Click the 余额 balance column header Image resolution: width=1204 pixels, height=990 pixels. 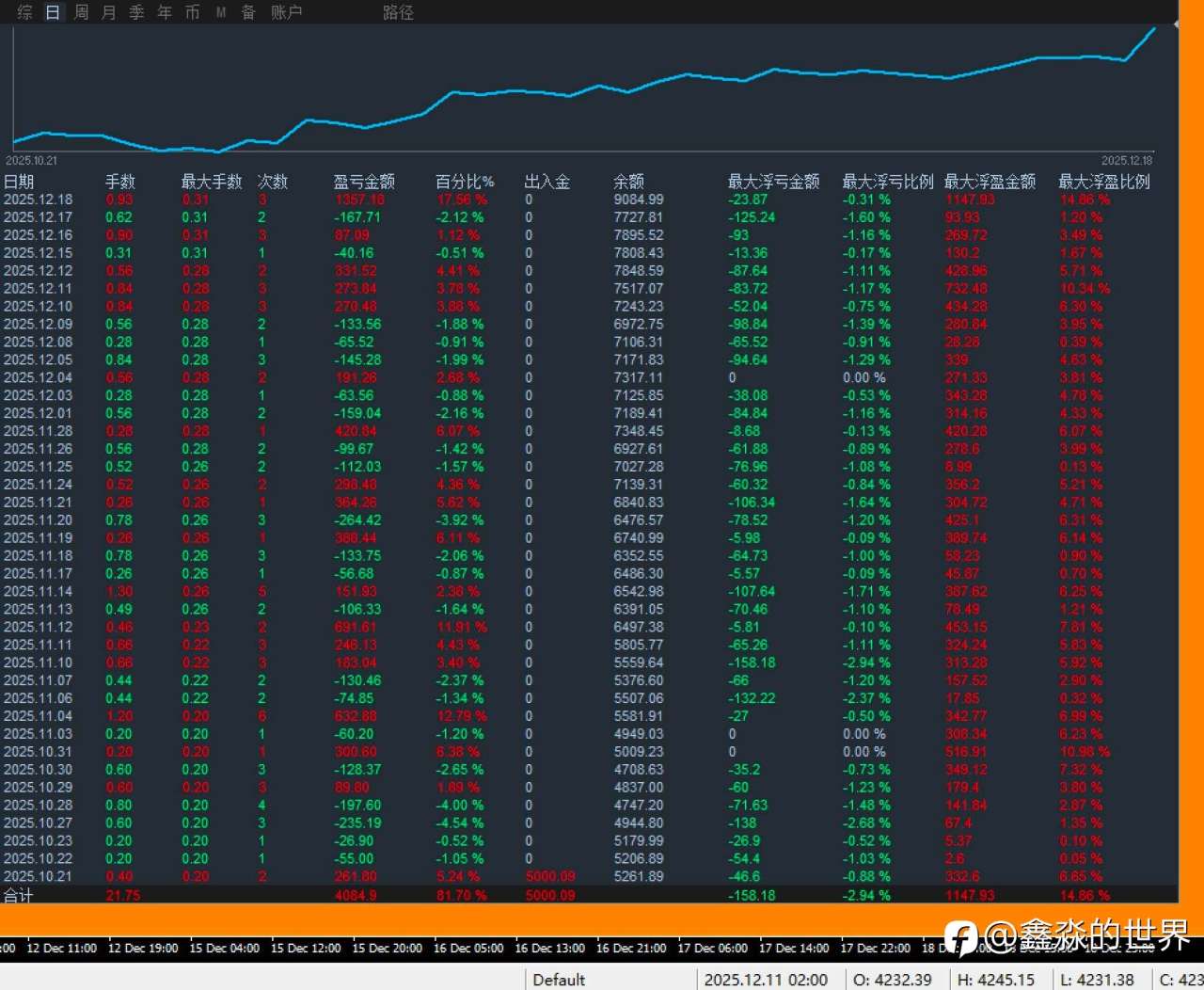click(x=629, y=182)
